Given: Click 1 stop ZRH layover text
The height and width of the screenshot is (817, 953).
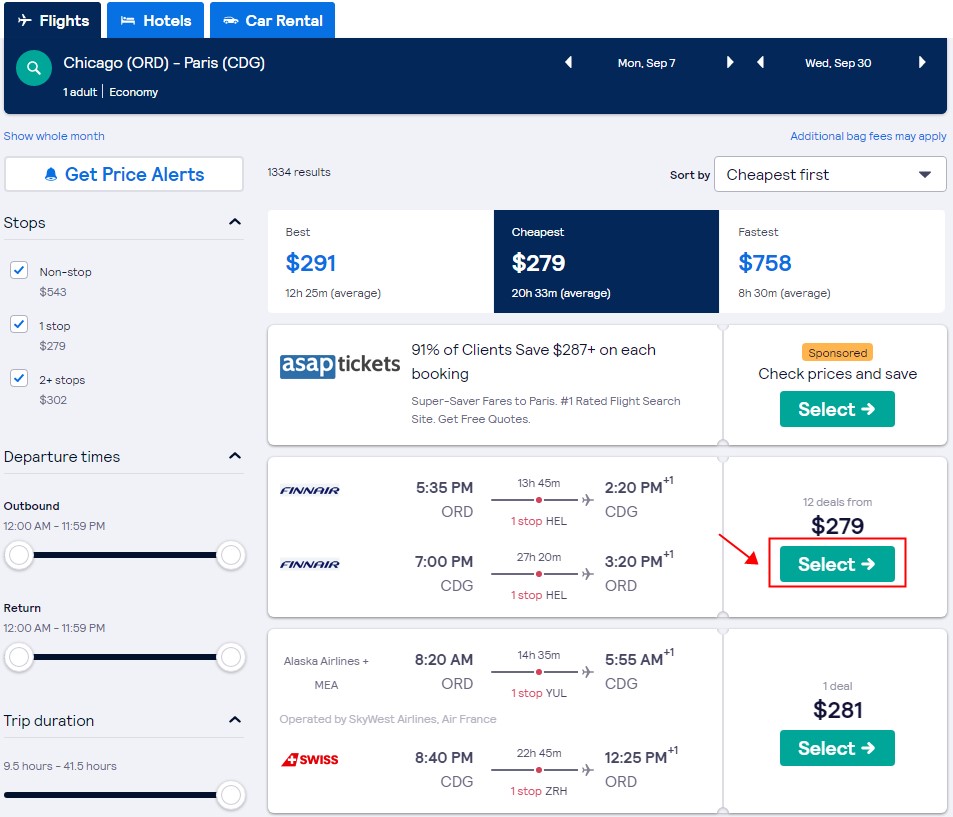Looking at the screenshot, I should tap(538, 791).
